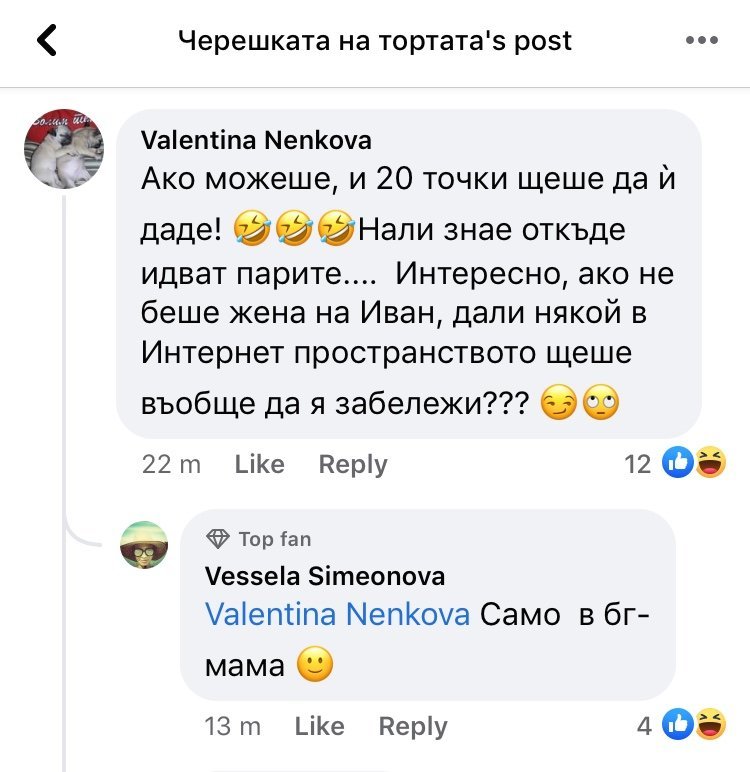Viewport: 750px width, 772px height.
Task: Like Vessela Simeonova's reply
Action: point(319,726)
